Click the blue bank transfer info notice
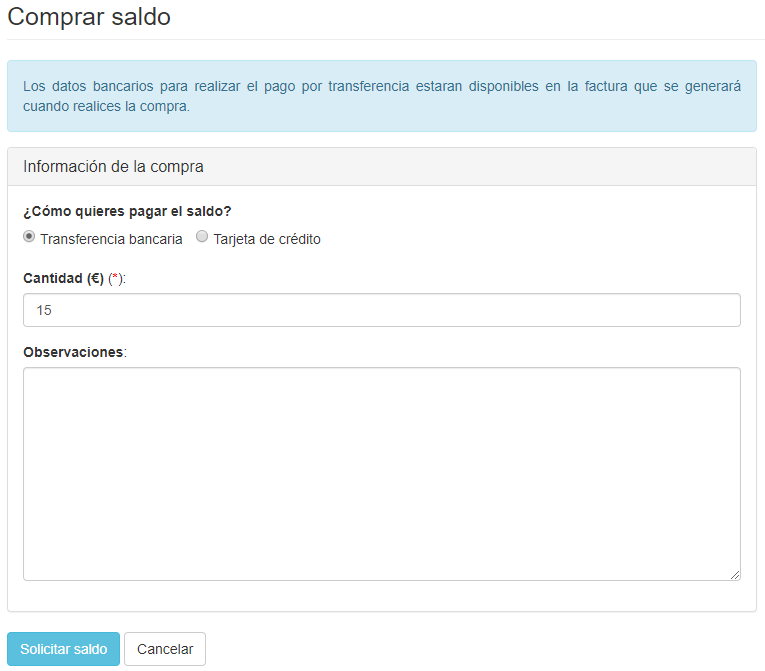 pos(381,96)
